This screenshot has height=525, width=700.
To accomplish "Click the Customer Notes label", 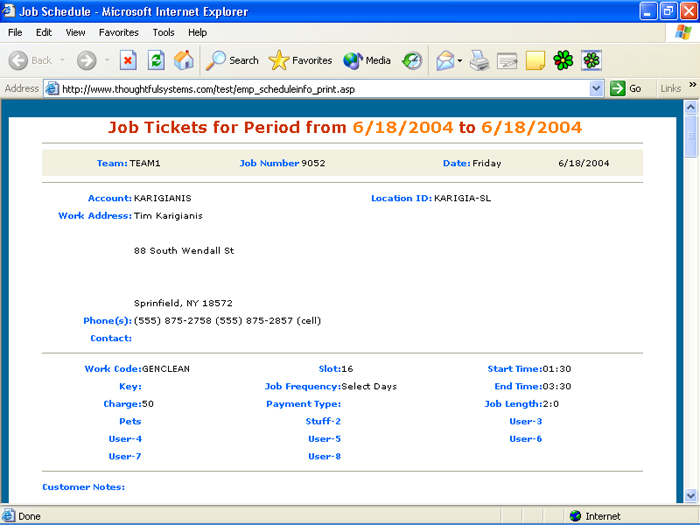I will click(x=83, y=487).
